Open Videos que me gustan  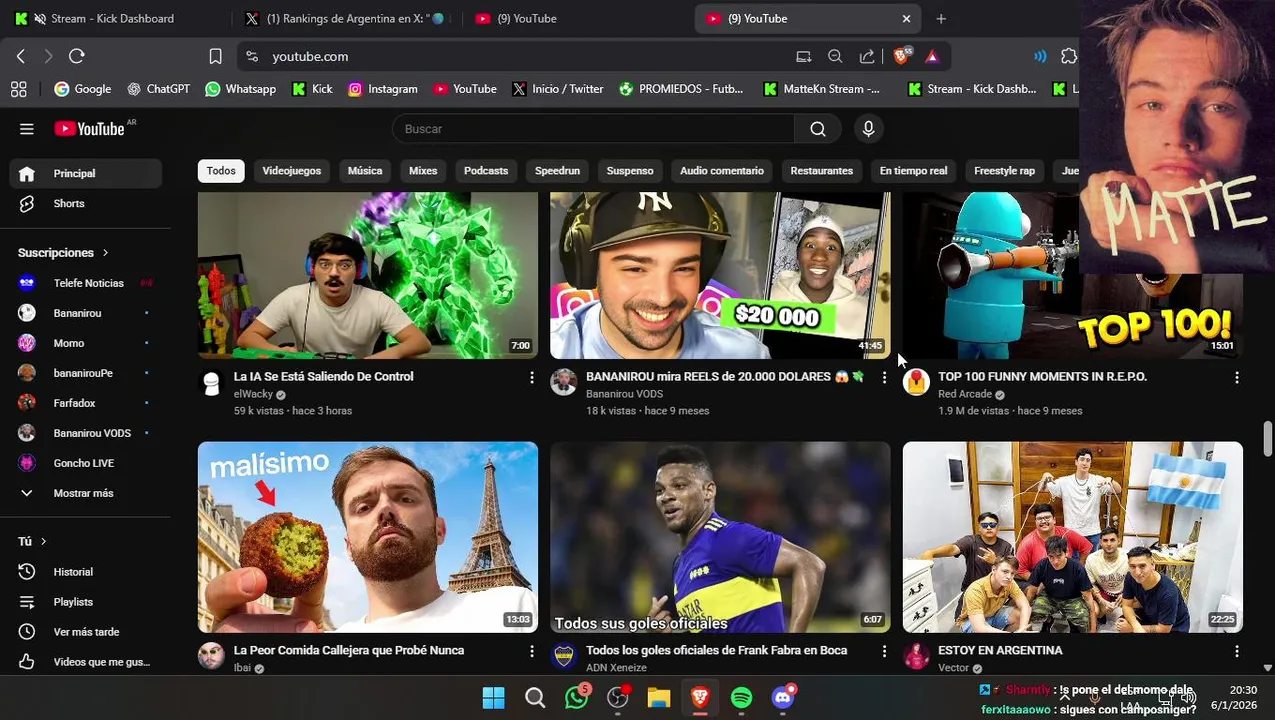[86, 662]
